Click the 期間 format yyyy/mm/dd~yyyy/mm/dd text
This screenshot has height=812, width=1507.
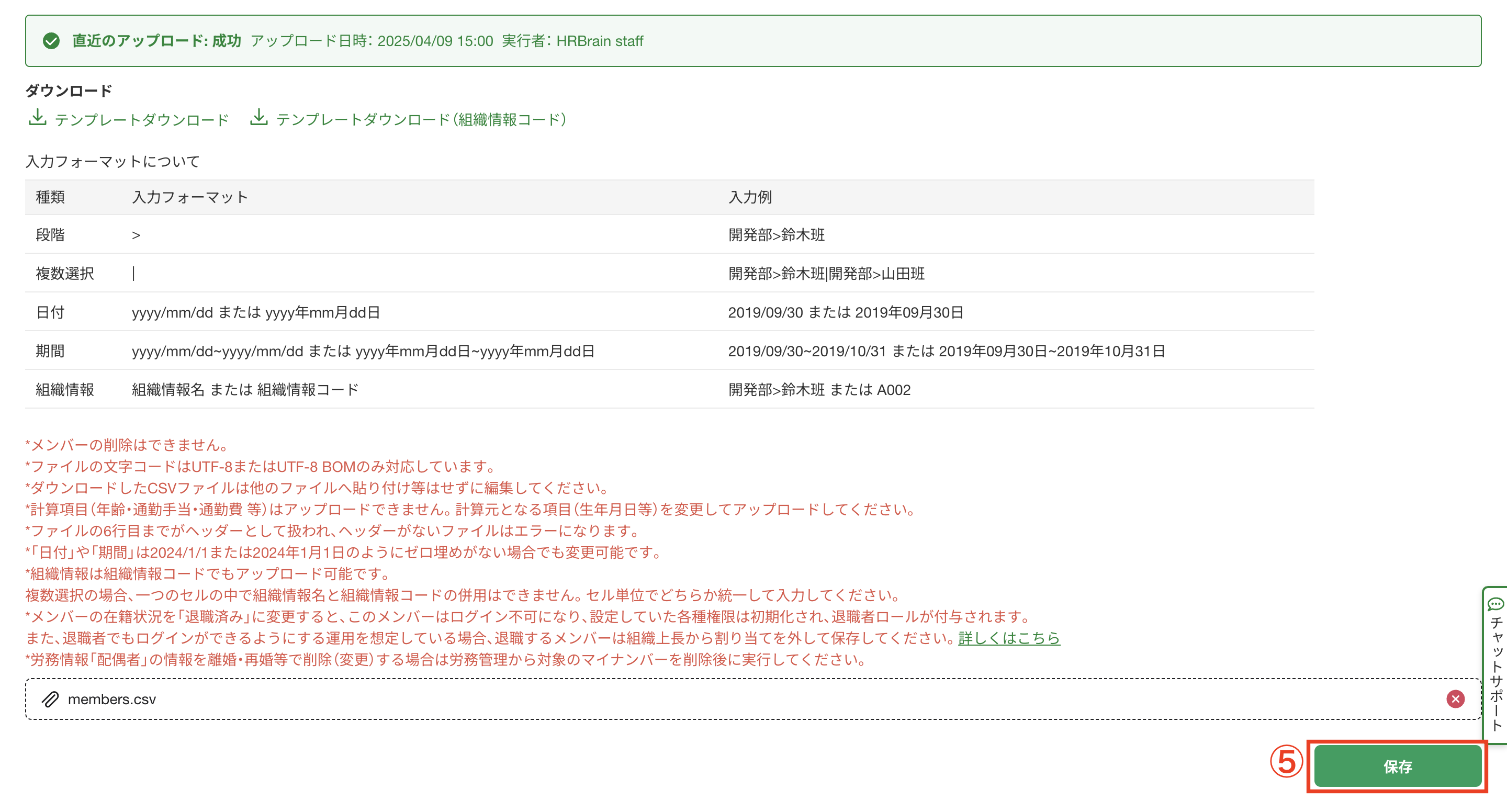click(363, 351)
